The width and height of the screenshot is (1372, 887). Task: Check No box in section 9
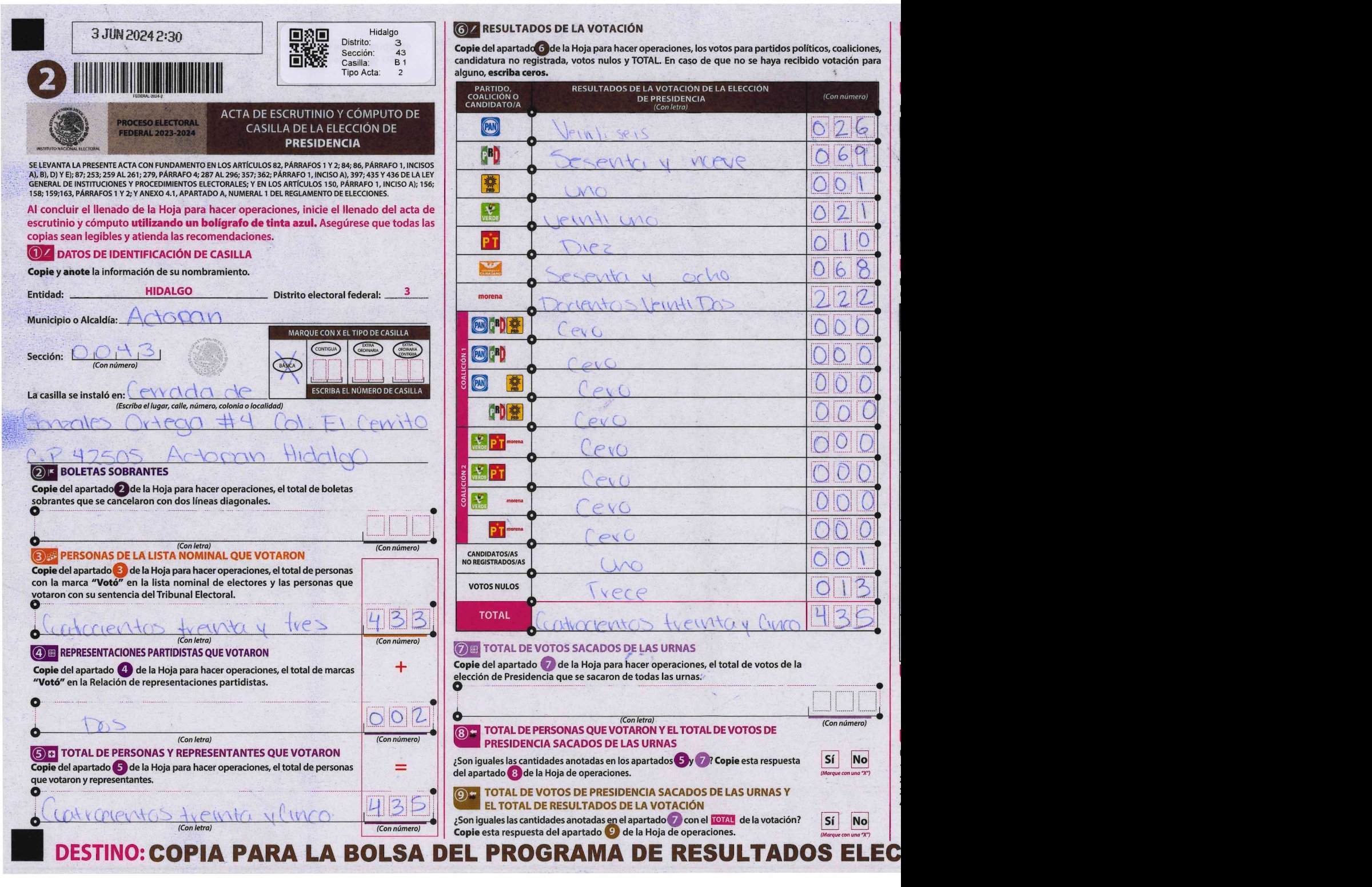click(x=859, y=821)
